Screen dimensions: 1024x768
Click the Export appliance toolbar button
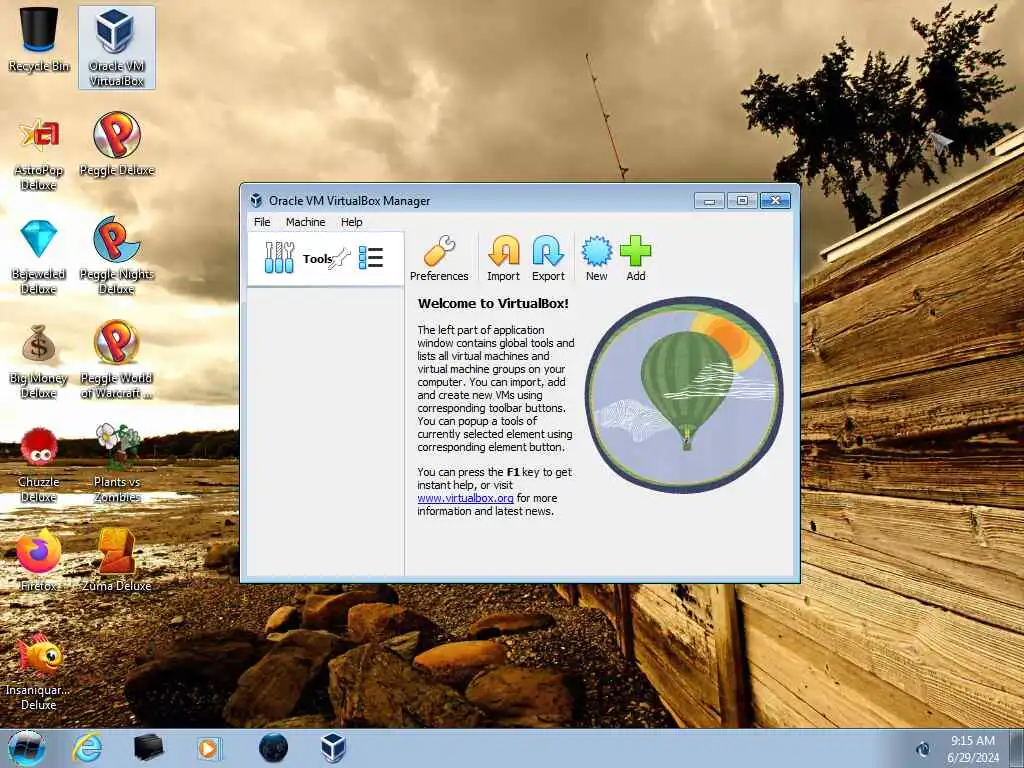548,259
